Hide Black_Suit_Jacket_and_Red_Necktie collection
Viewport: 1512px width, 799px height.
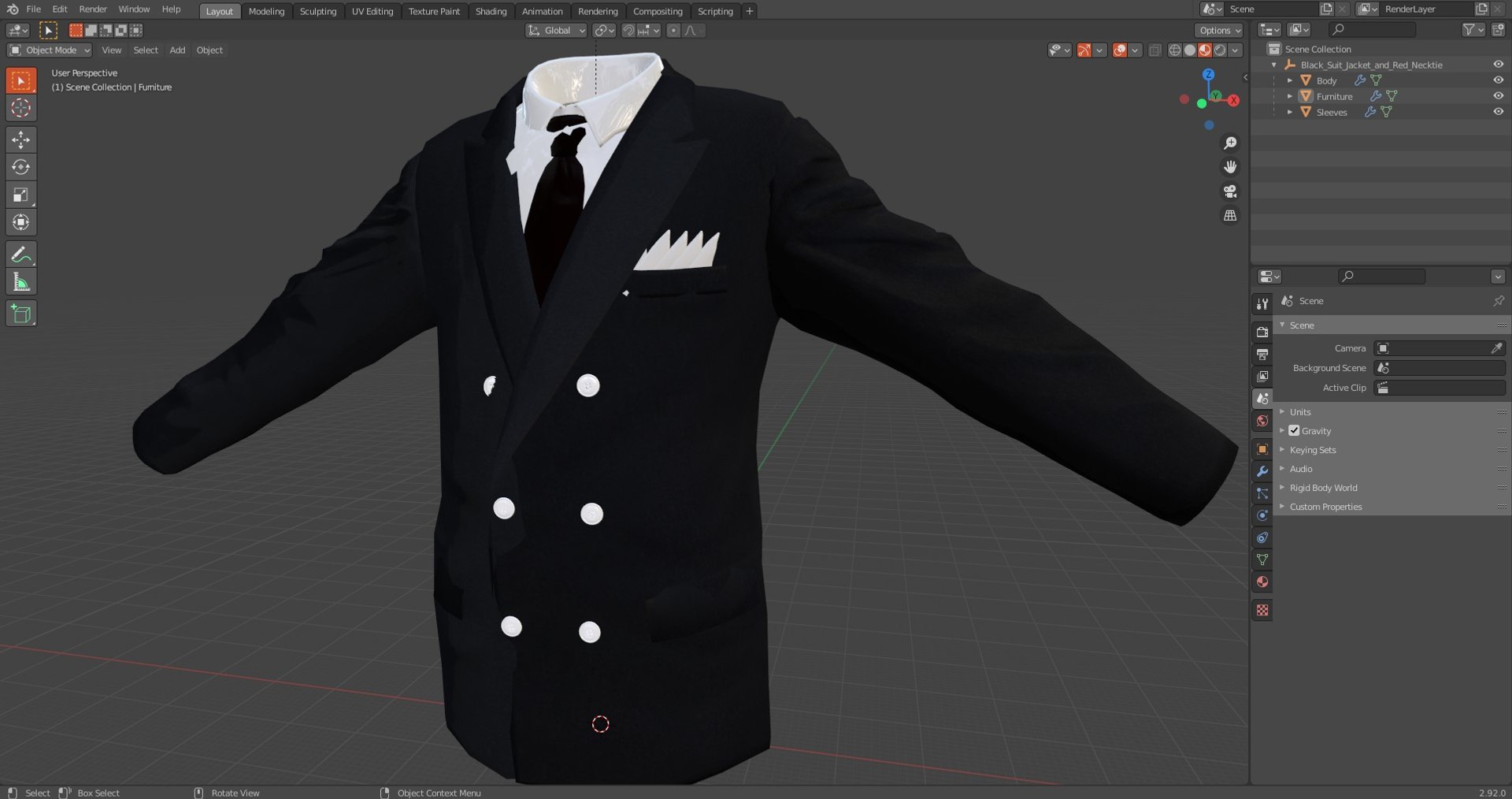pyautogui.click(x=1498, y=65)
